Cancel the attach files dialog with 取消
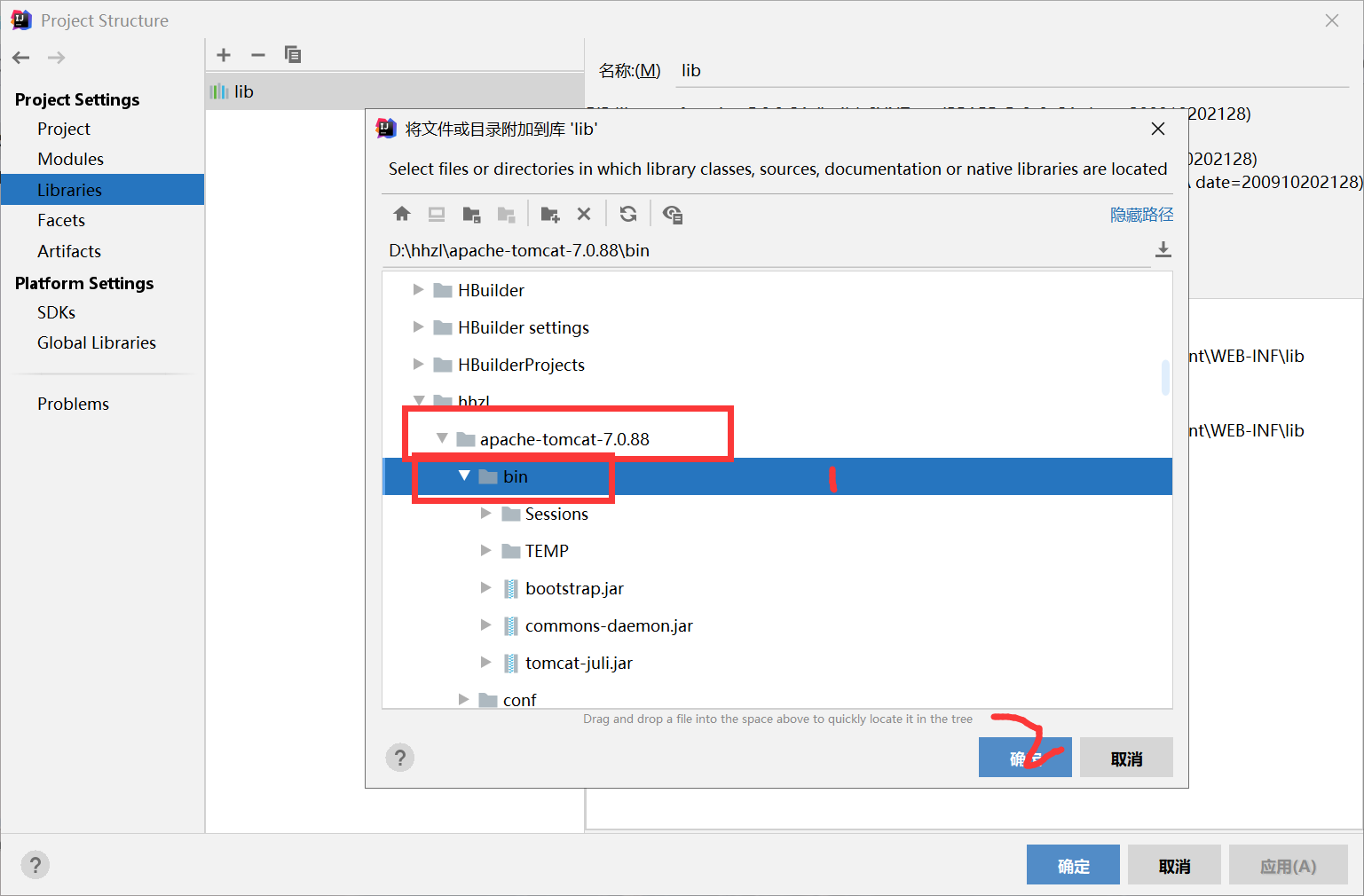The width and height of the screenshot is (1364, 896). point(1126,758)
